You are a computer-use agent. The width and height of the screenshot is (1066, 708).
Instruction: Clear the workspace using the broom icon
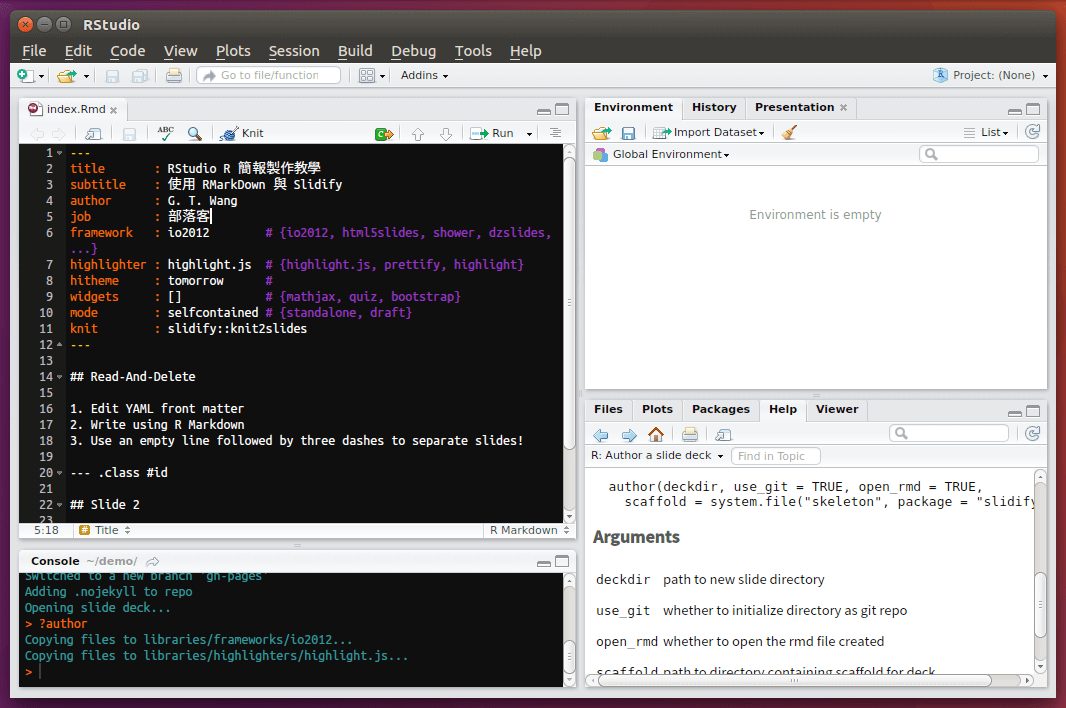[789, 131]
